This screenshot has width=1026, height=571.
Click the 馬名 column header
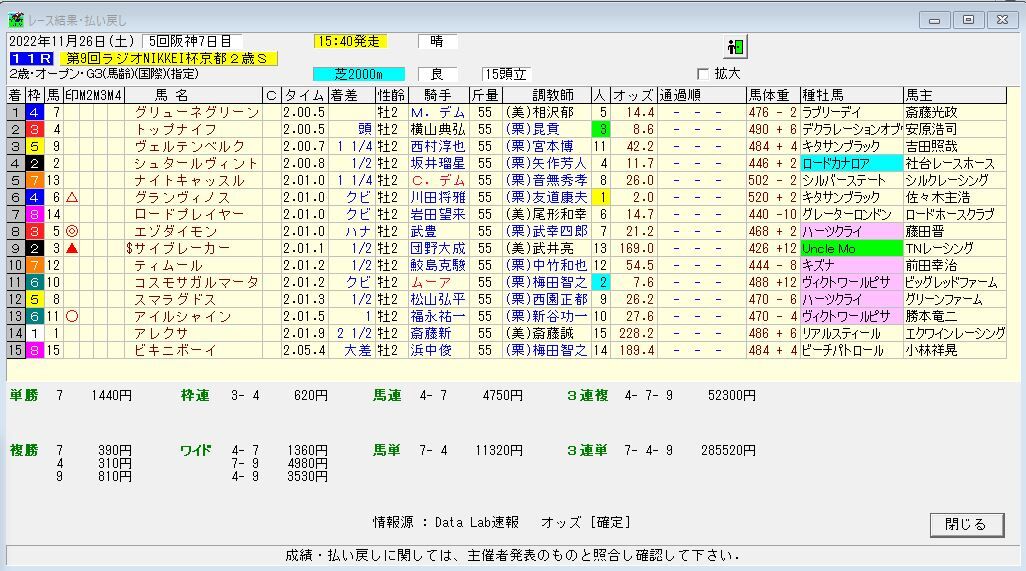194,95
